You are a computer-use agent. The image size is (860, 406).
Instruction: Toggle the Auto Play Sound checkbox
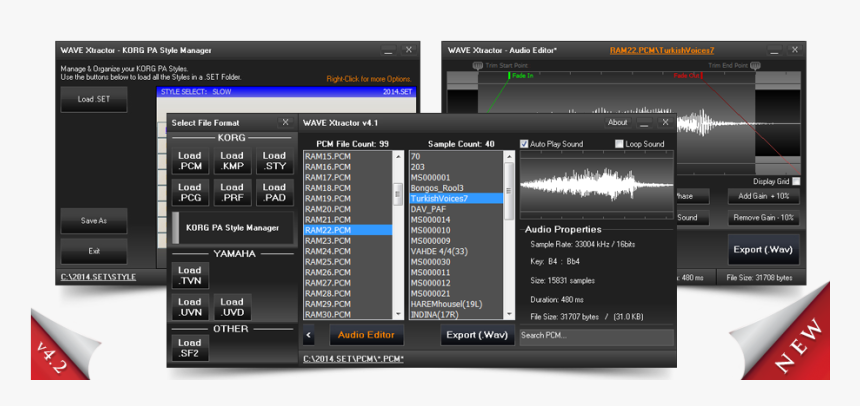(524, 144)
